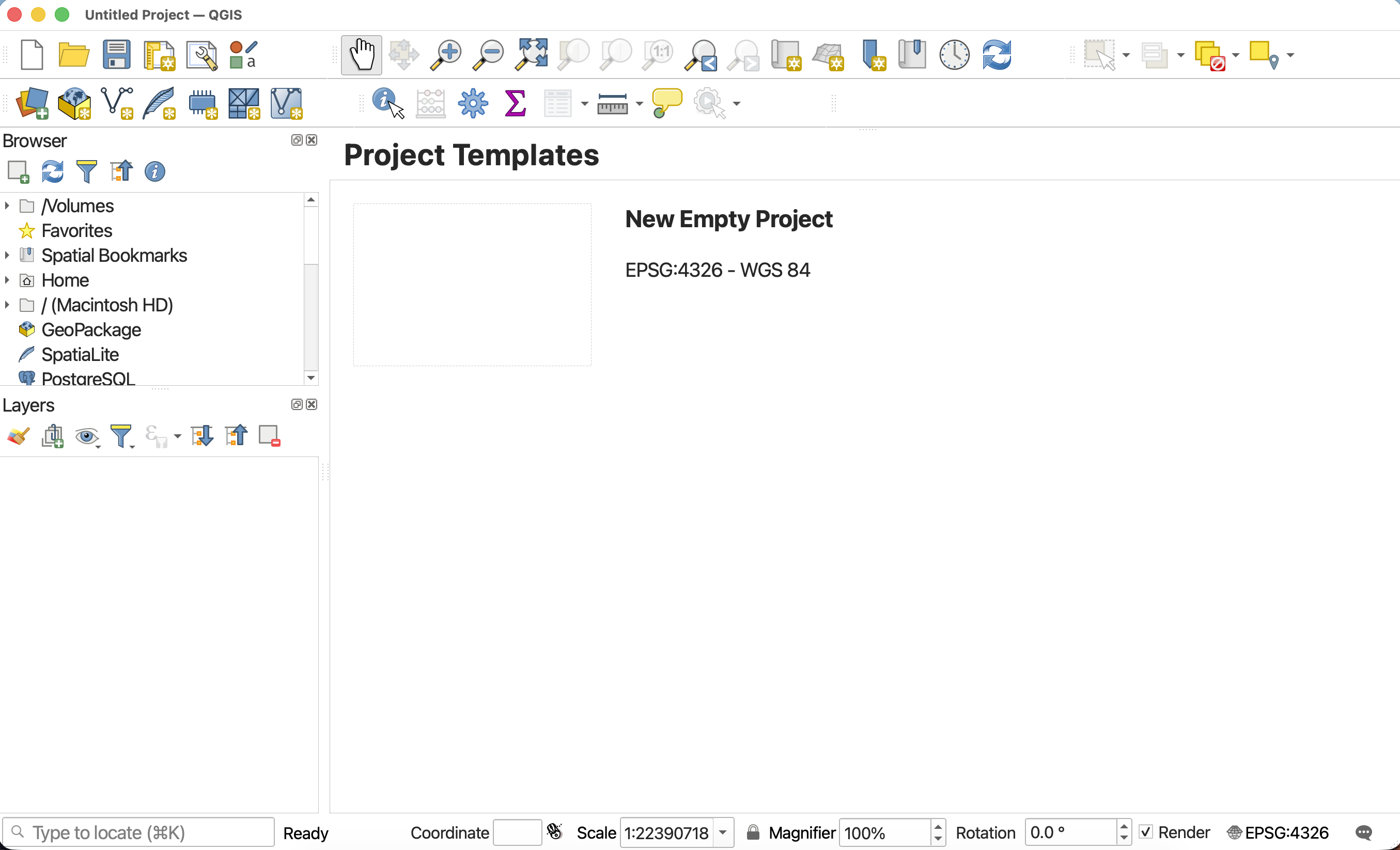Toggle the Render checkbox
The height and width of the screenshot is (850, 1400).
pyautogui.click(x=1146, y=832)
